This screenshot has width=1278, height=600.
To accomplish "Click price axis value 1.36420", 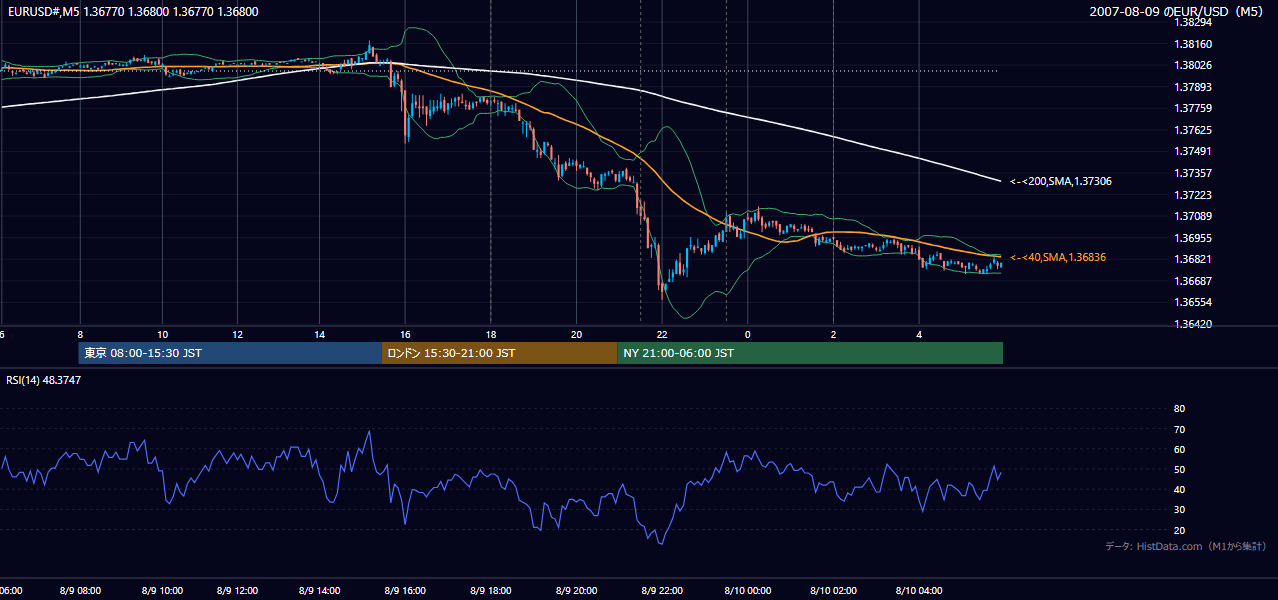I will [x=1193, y=324].
